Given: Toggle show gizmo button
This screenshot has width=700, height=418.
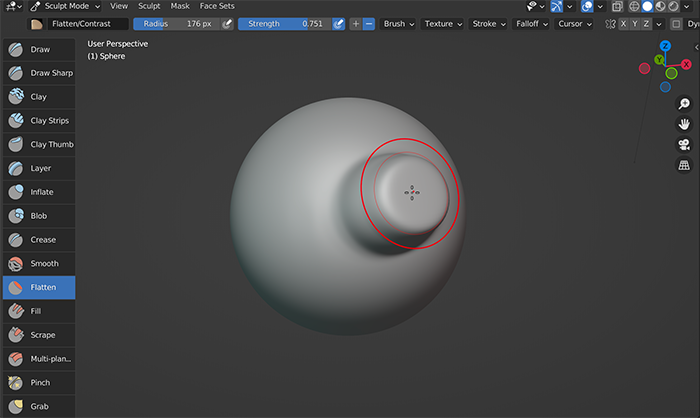Looking at the screenshot, I should [x=557, y=6].
